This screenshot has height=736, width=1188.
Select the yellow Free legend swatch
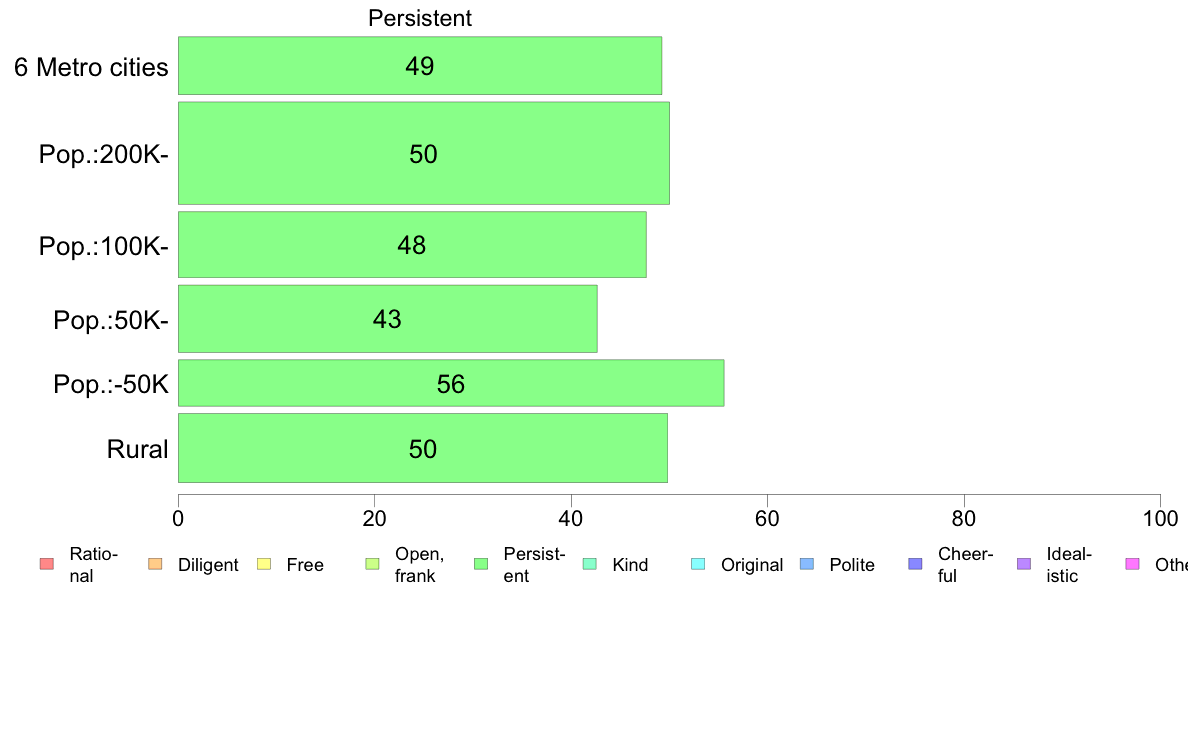264,564
